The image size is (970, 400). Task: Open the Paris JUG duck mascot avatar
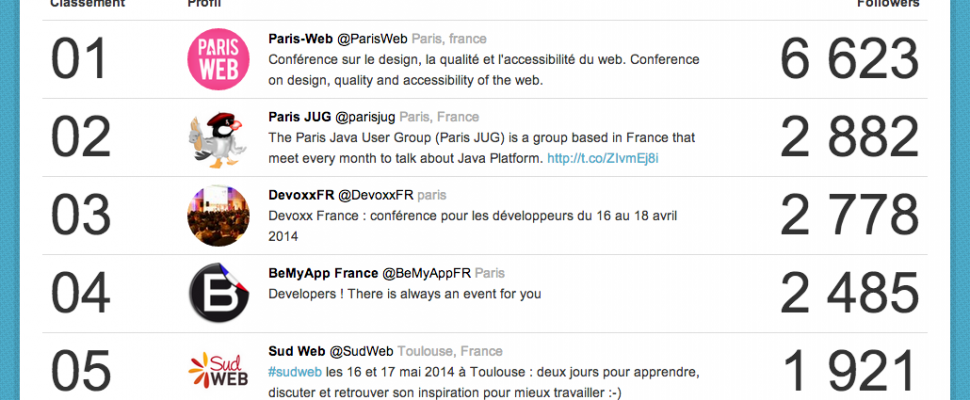pos(218,138)
